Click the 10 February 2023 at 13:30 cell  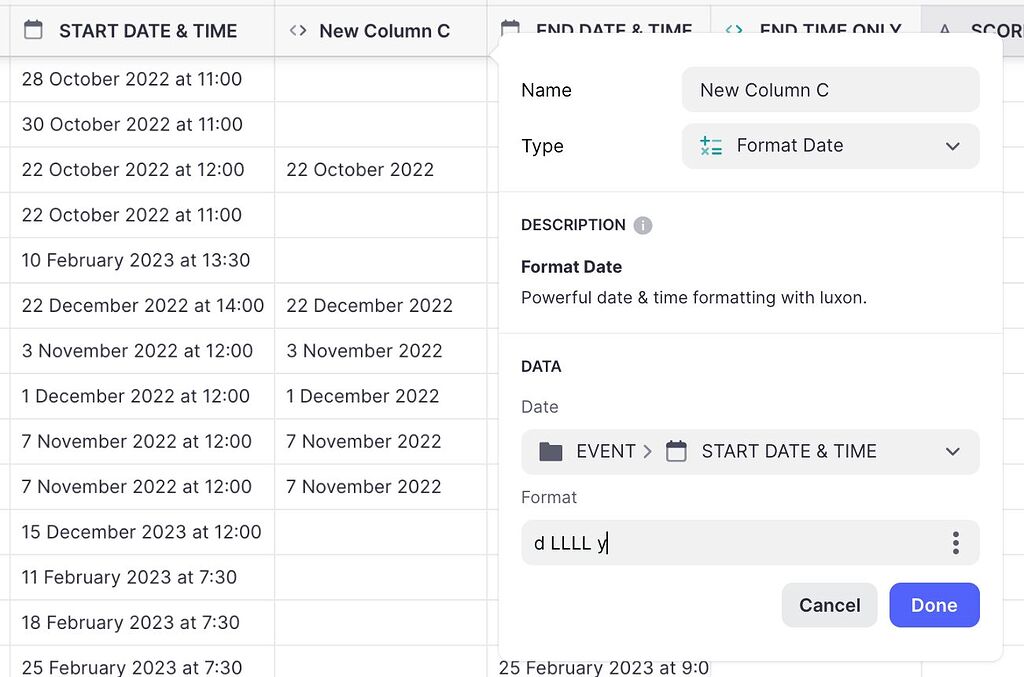[136, 260]
